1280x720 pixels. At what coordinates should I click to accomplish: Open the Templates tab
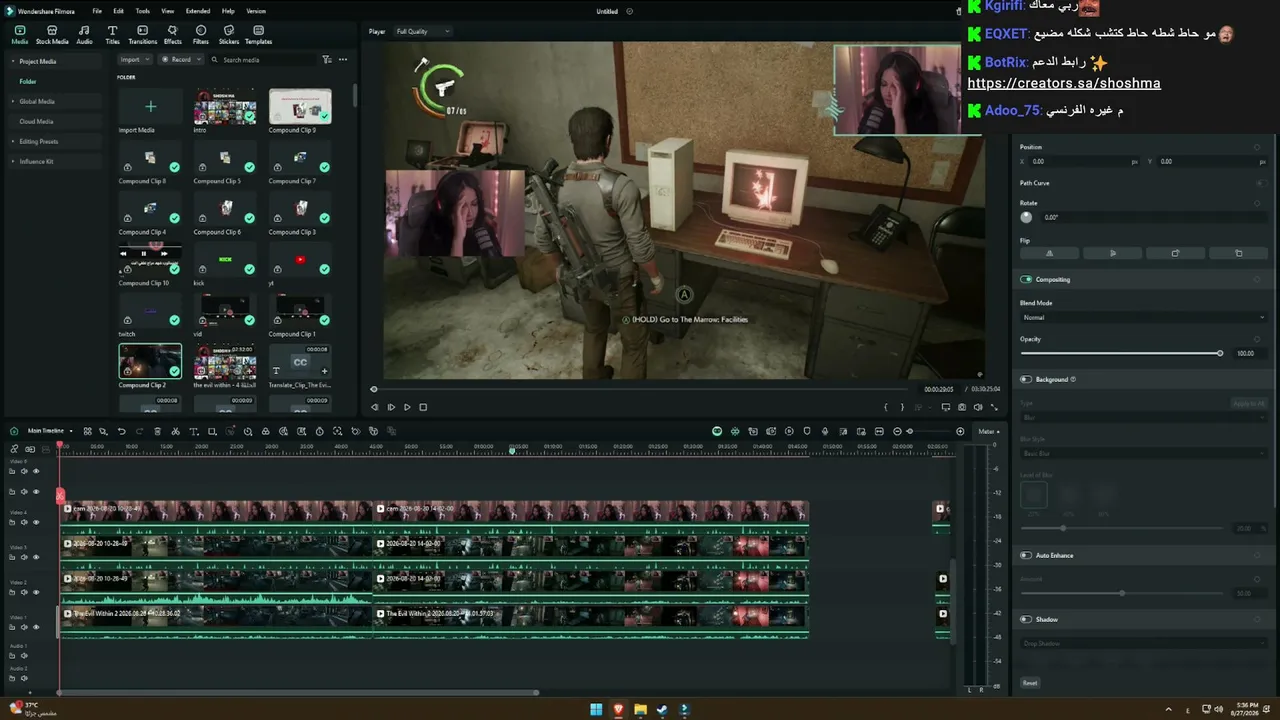click(258, 35)
